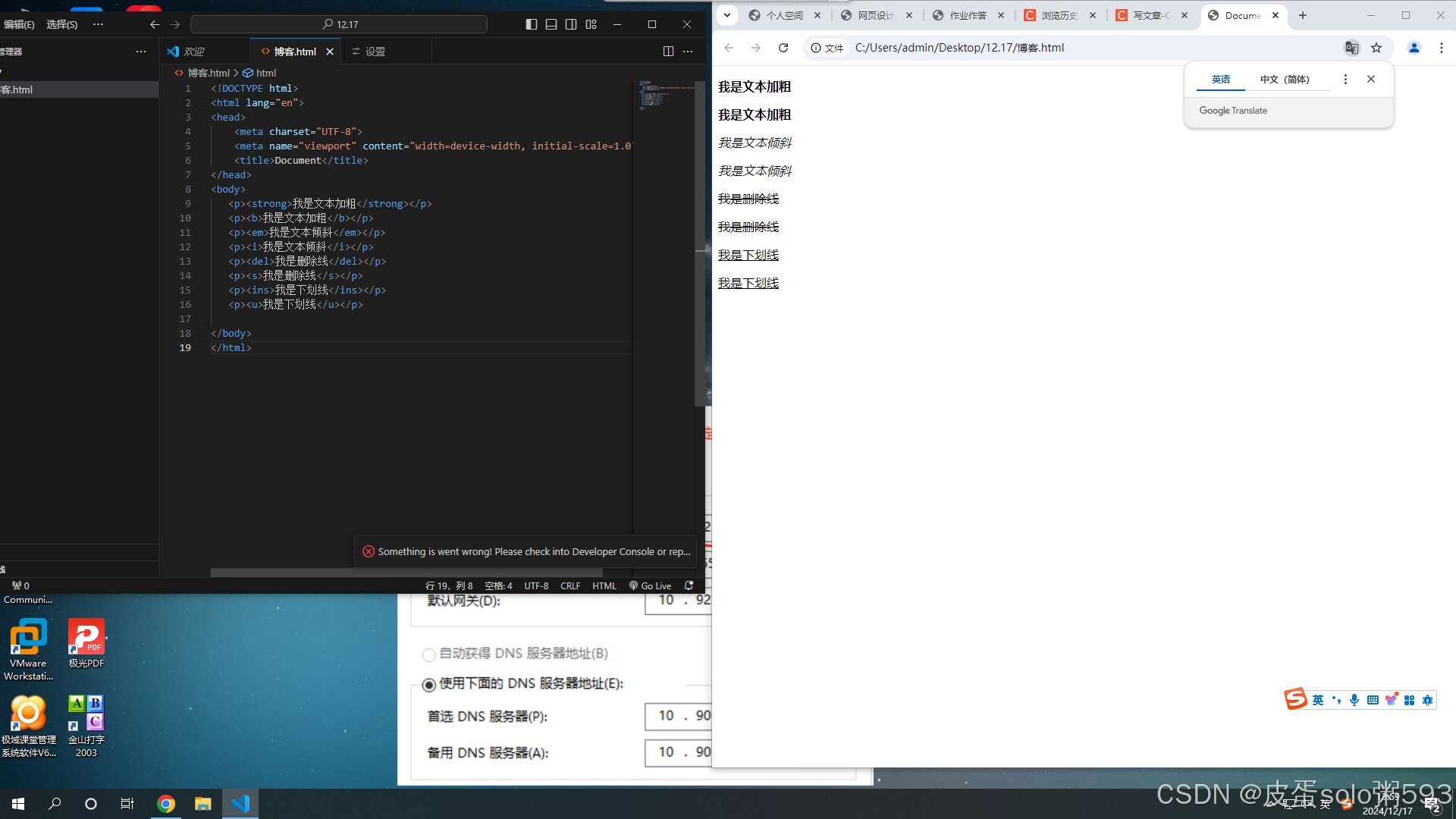Bookmark this page with the star icon
This screenshot has height=819, width=1456.
click(x=1376, y=48)
